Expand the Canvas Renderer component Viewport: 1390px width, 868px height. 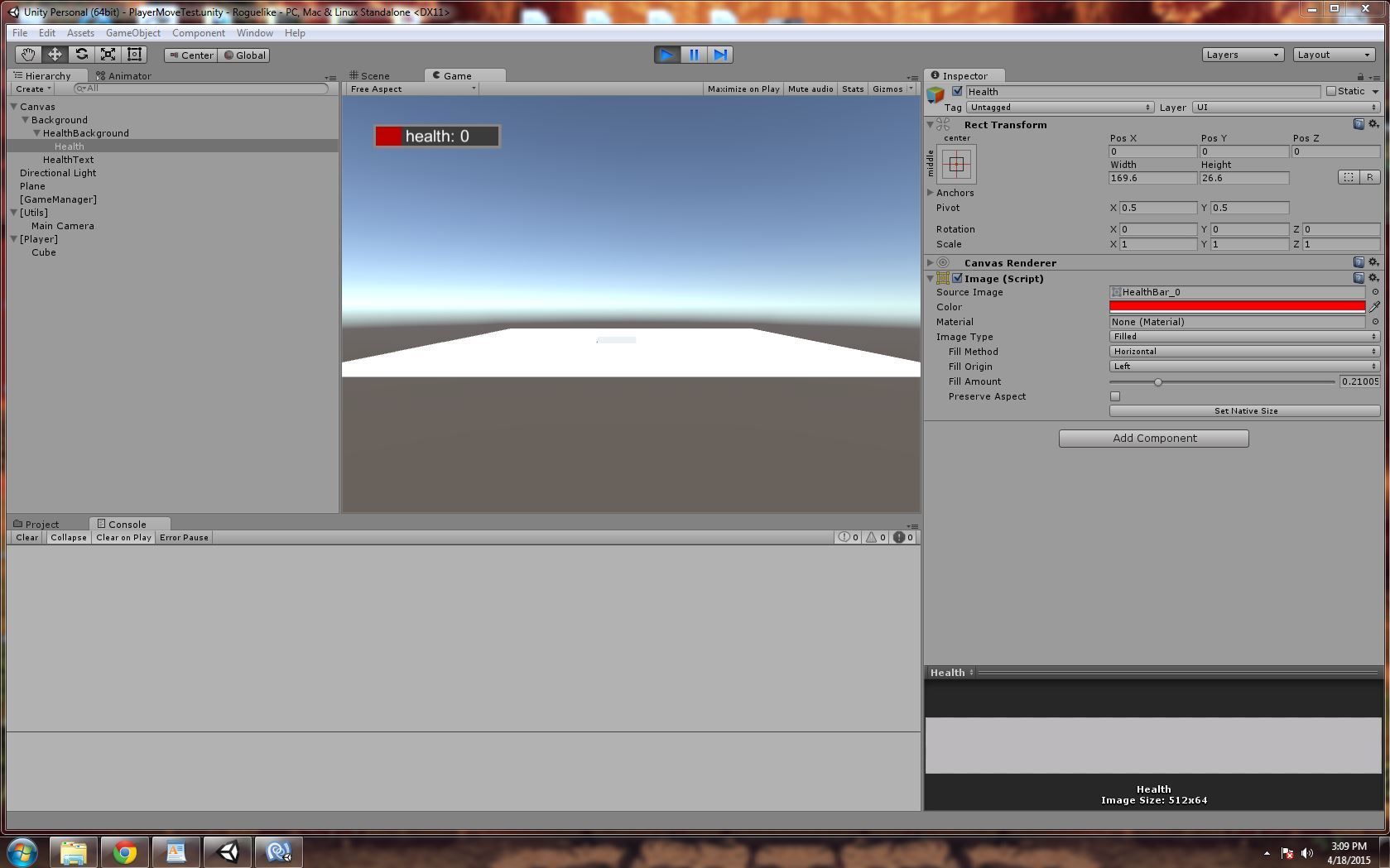point(931,262)
